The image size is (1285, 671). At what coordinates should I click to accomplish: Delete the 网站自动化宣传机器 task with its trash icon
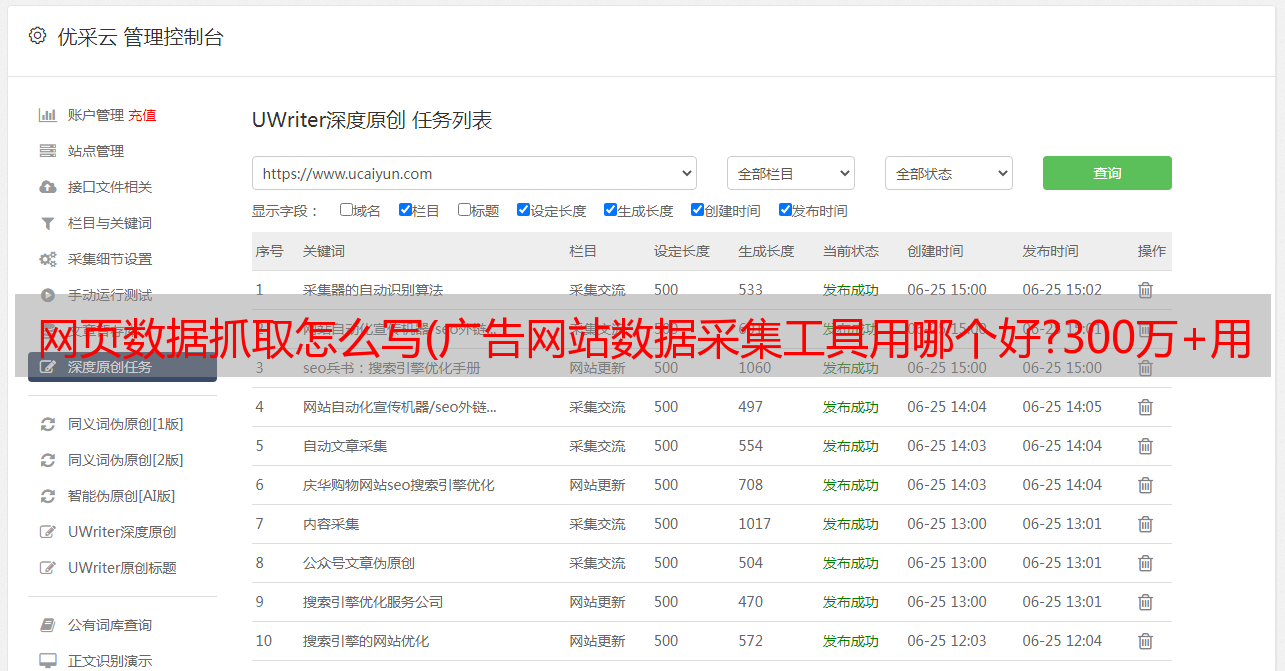coord(1146,407)
